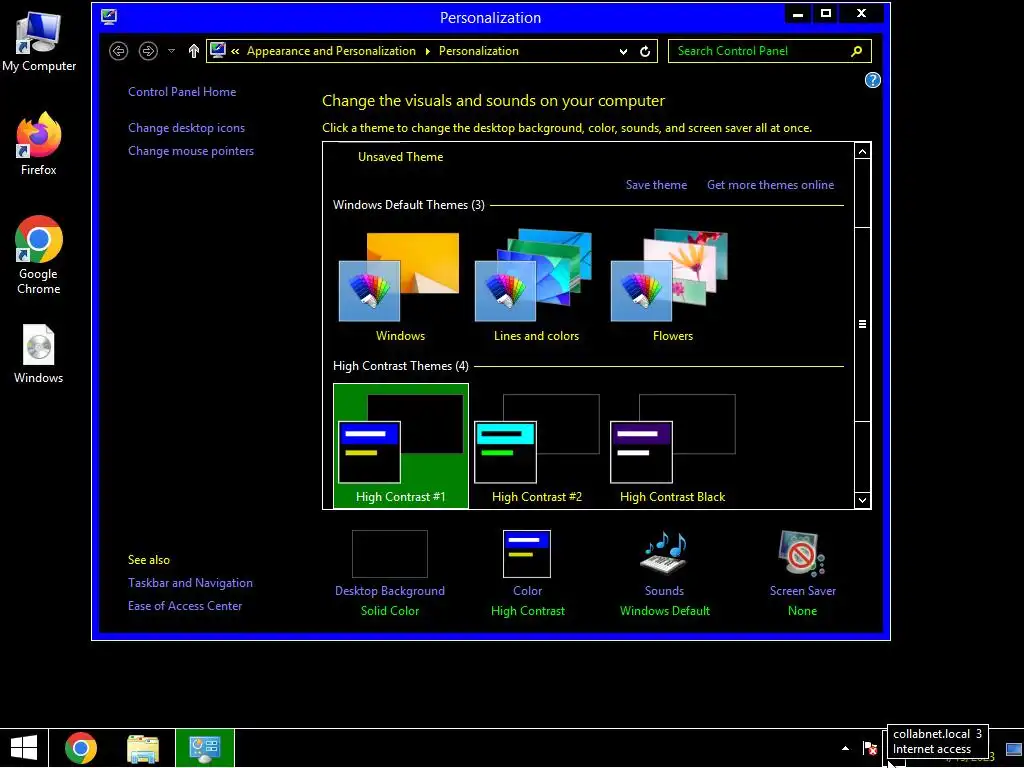Screen dimensions: 1024x768
Task: Click the back arrow in Personalization window
Action: (118, 51)
